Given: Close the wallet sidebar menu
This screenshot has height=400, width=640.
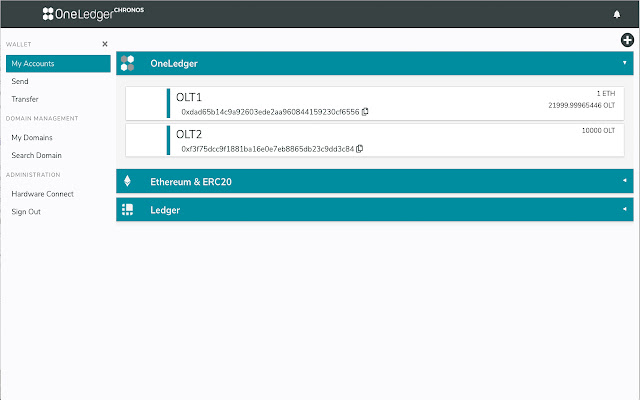Looking at the screenshot, I should (105, 44).
